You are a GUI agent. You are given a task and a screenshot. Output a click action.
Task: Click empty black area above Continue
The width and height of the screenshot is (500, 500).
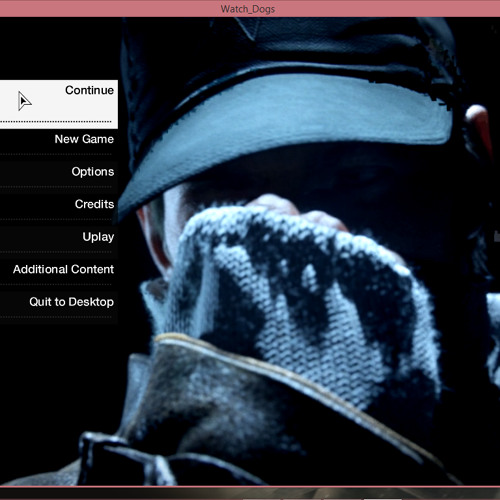tap(59, 48)
